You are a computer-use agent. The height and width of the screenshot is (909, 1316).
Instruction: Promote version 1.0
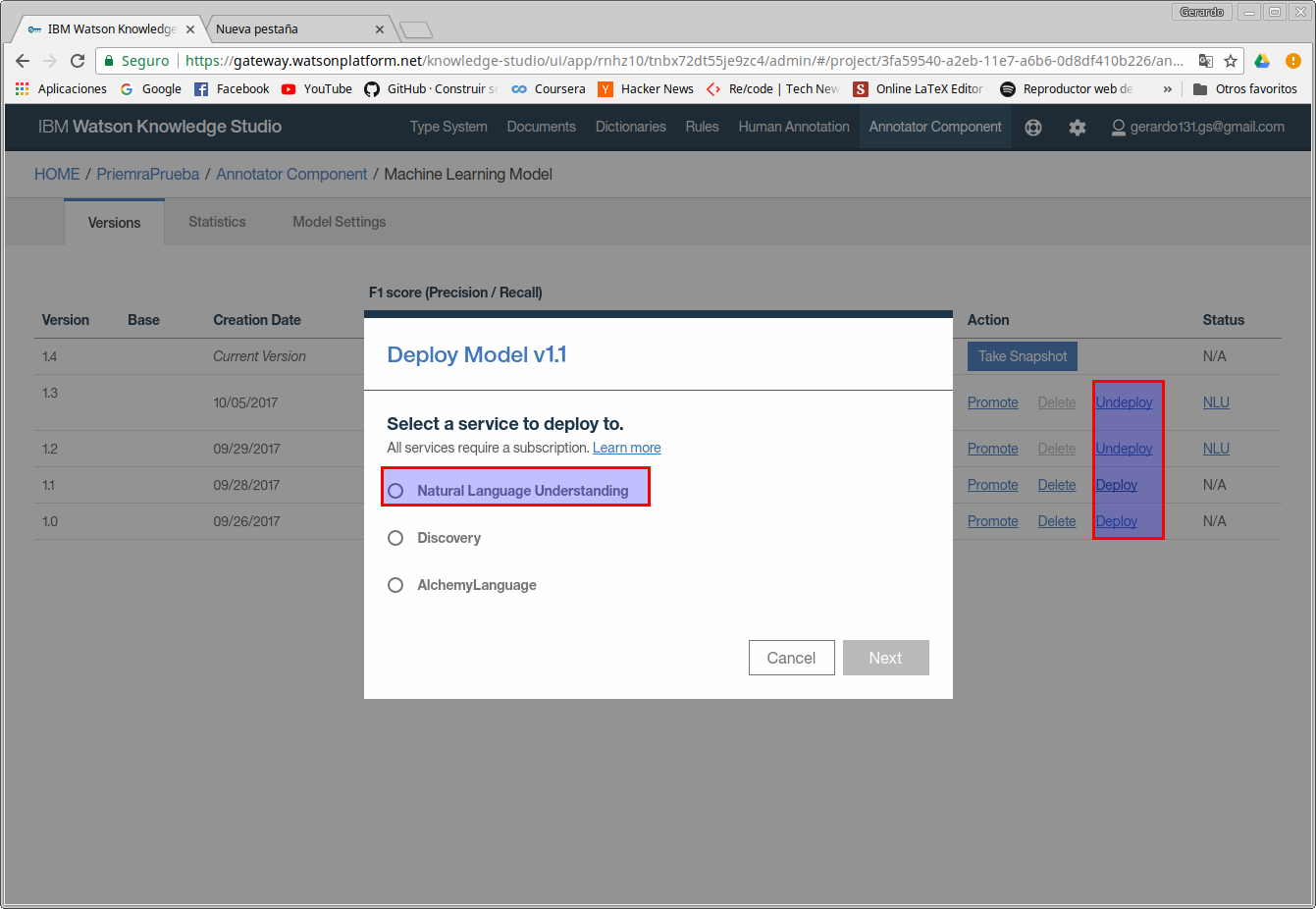click(x=992, y=521)
